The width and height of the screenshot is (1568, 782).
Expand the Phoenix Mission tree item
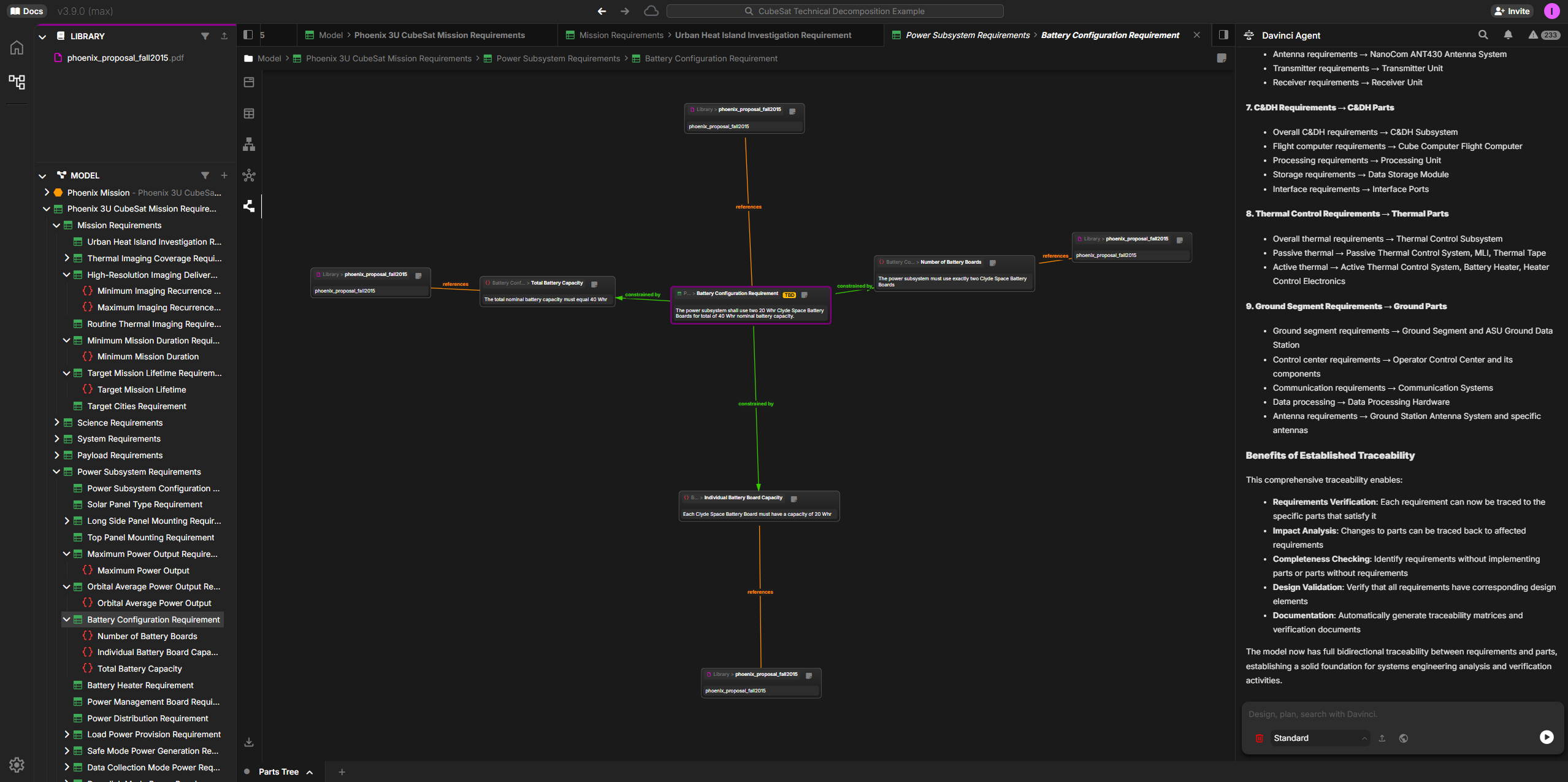pos(47,192)
